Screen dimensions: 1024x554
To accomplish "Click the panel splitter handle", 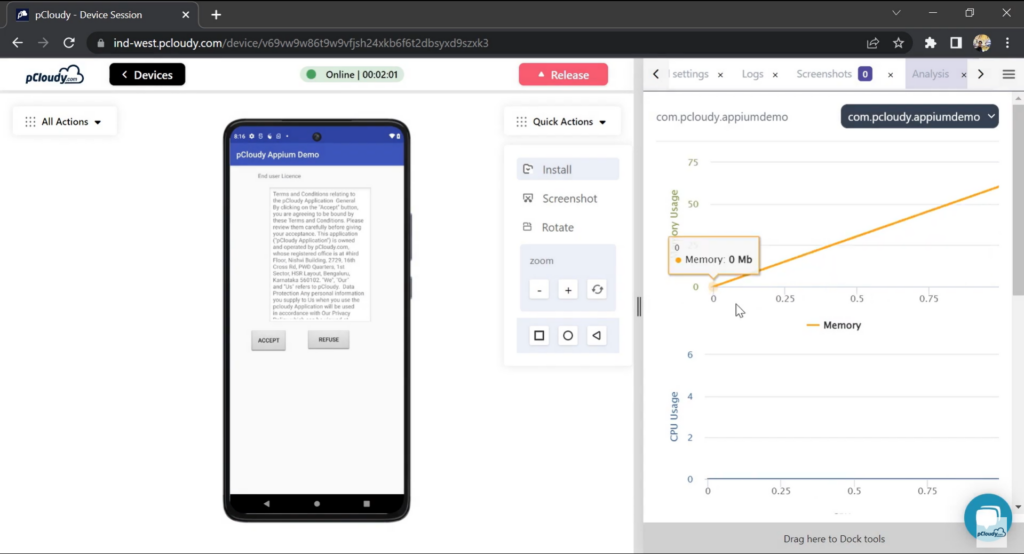I will 639,306.
